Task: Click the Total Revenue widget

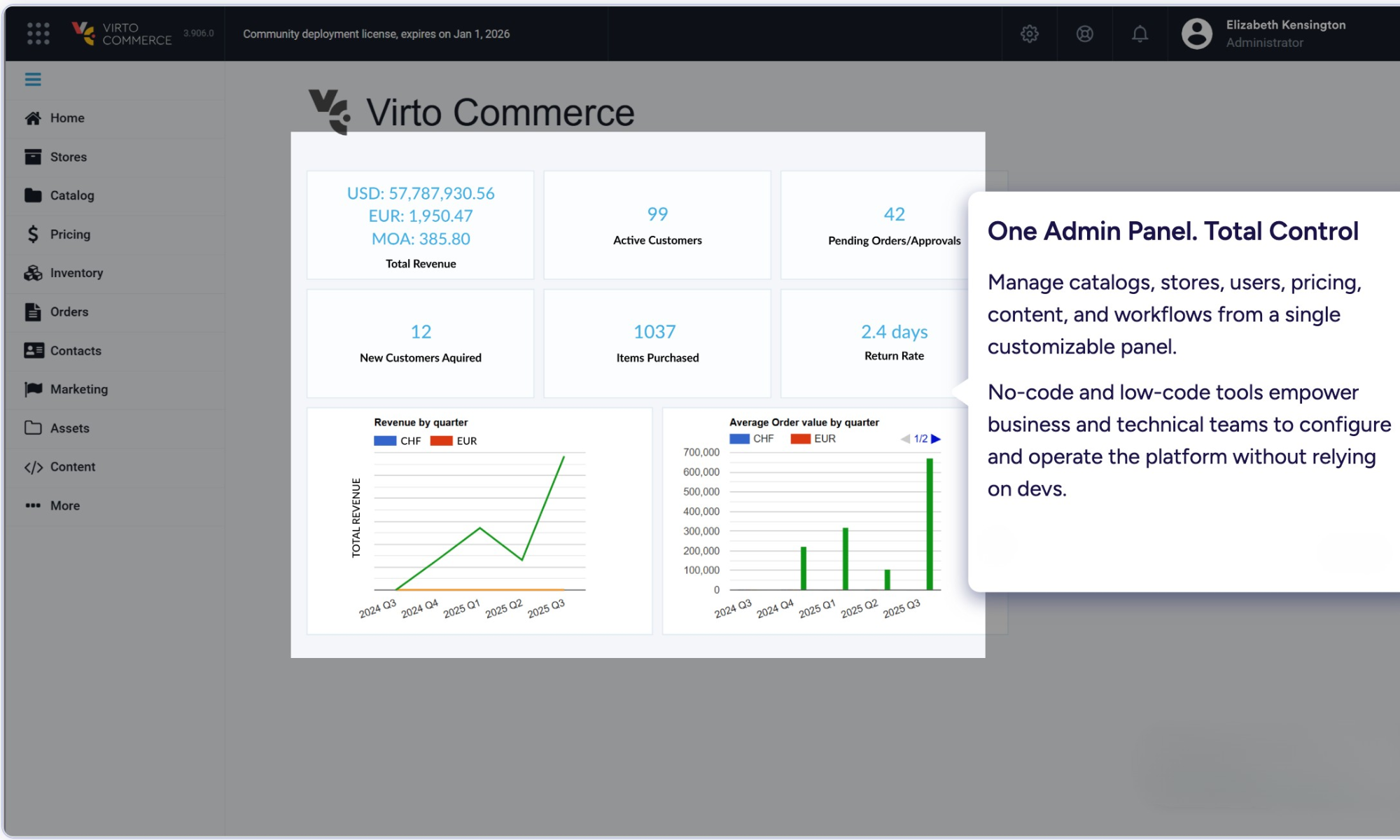Action: tap(420, 225)
